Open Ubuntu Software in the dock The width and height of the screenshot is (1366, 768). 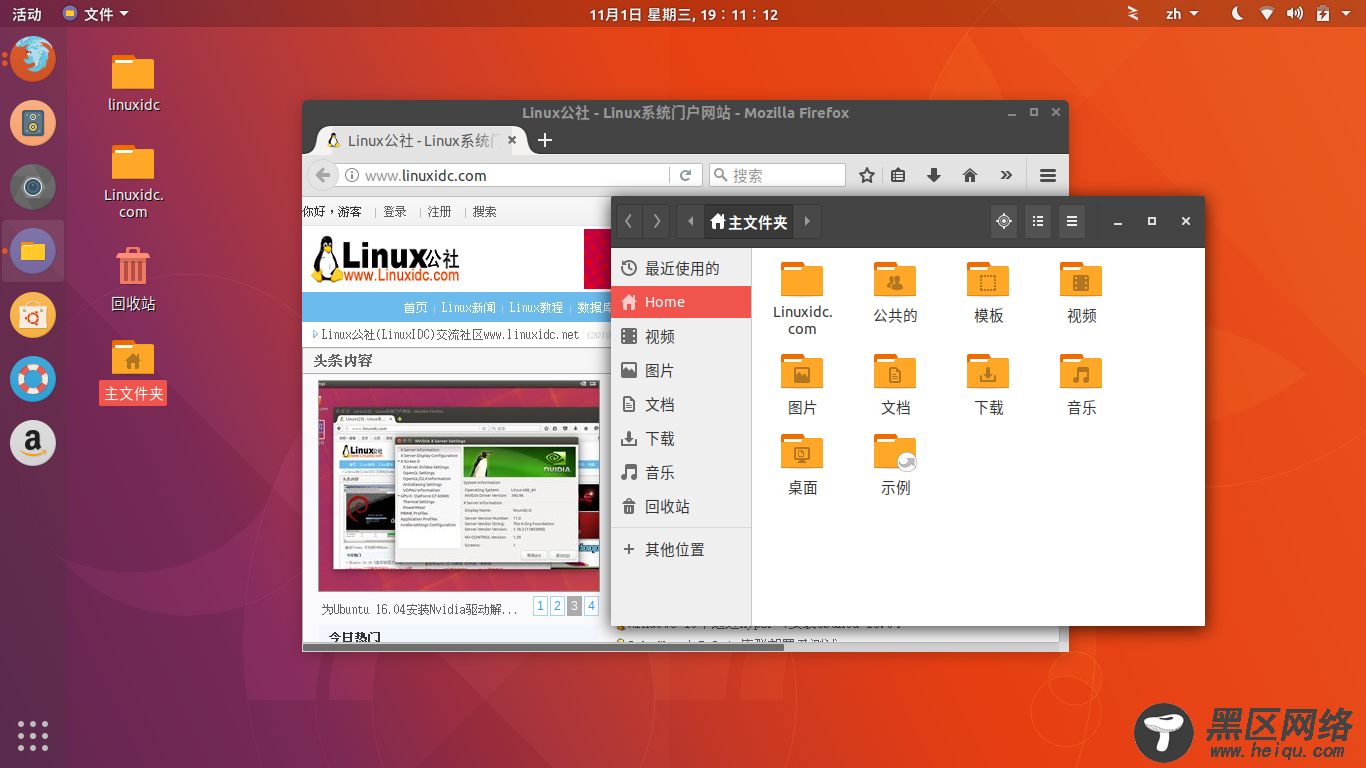(33, 315)
